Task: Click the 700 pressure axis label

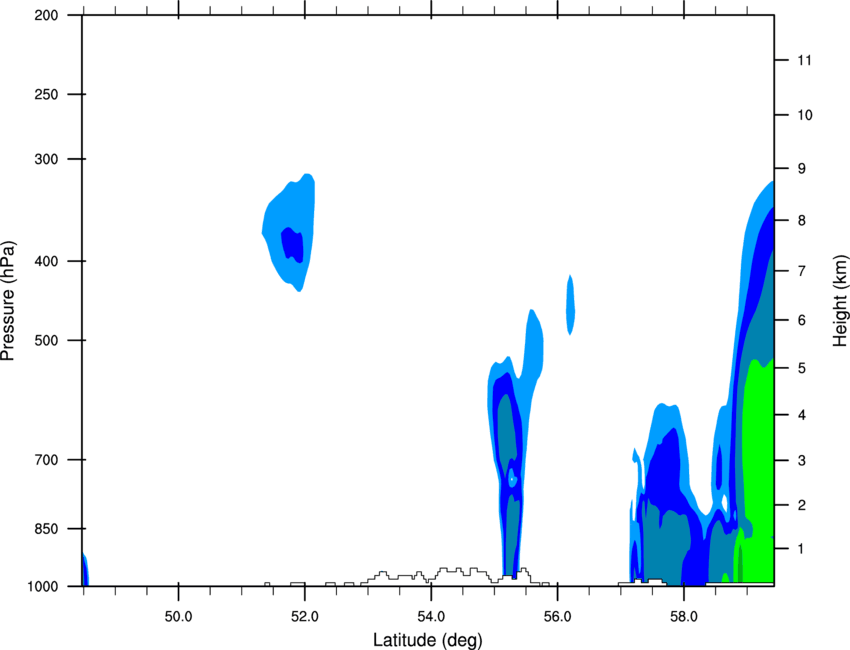Action: click(46, 460)
